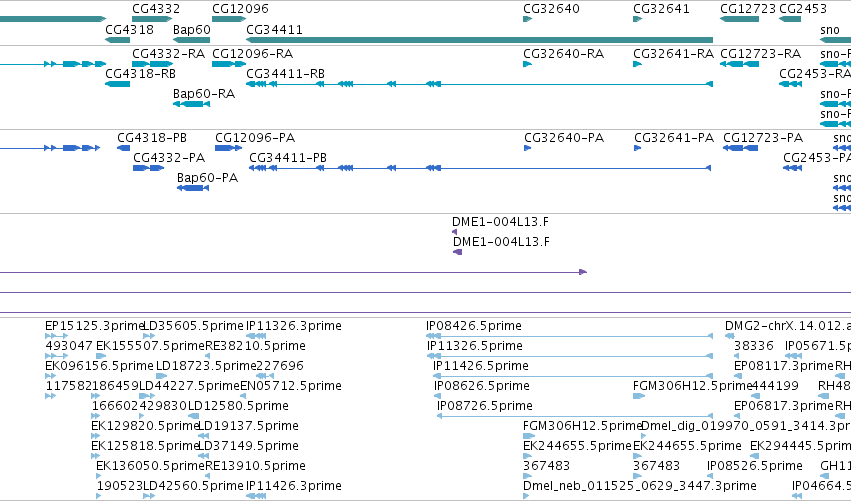Click the CG12096-PA protein label
Viewport: 851px width, 501px height.
pyautogui.click(x=255, y=138)
